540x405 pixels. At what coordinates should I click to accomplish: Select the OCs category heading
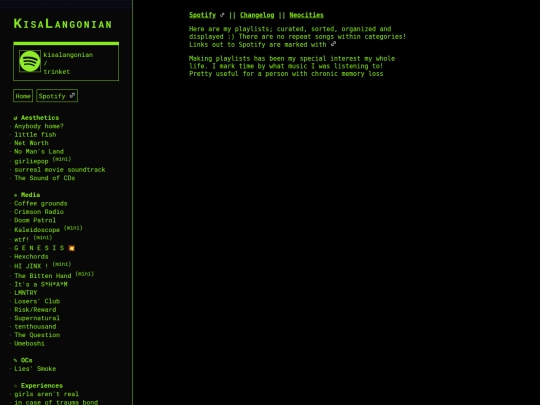[x=27, y=360]
